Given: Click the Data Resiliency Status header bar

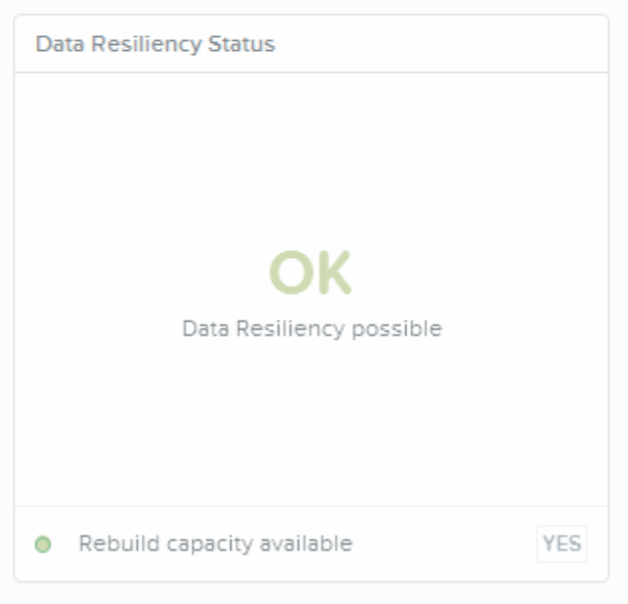Looking at the screenshot, I should pos(311,44).
